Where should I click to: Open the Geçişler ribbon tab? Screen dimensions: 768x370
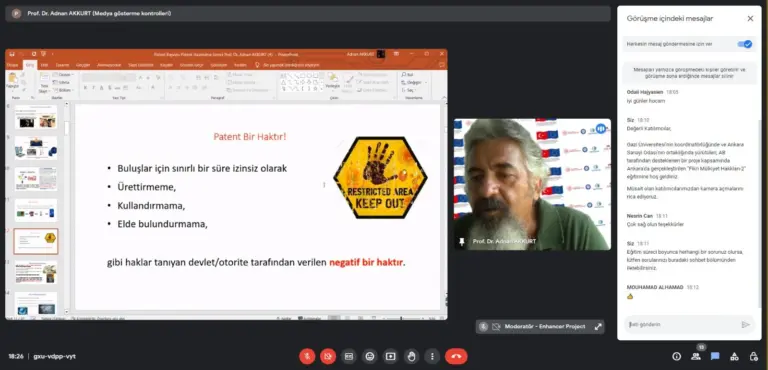click(83, 65)
